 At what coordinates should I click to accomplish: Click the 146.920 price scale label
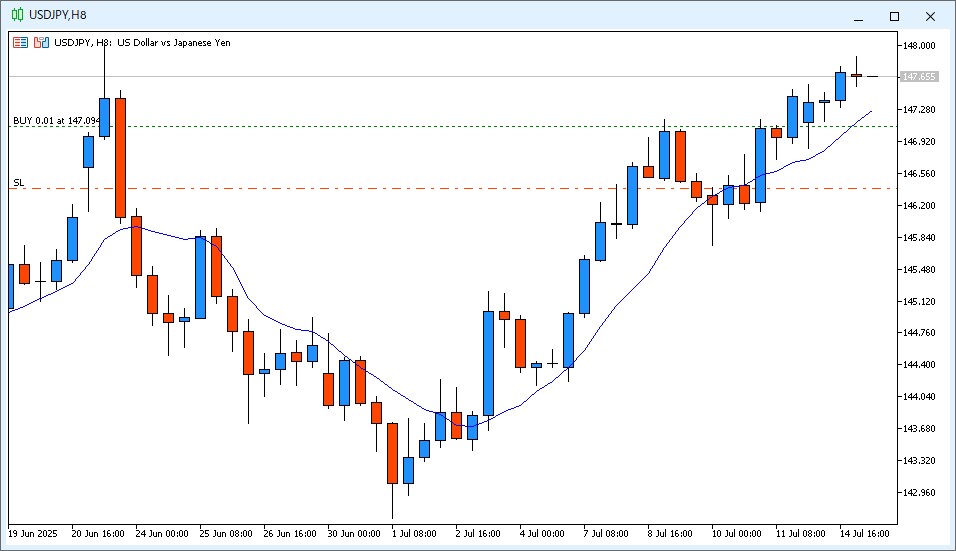click(919, 141)
